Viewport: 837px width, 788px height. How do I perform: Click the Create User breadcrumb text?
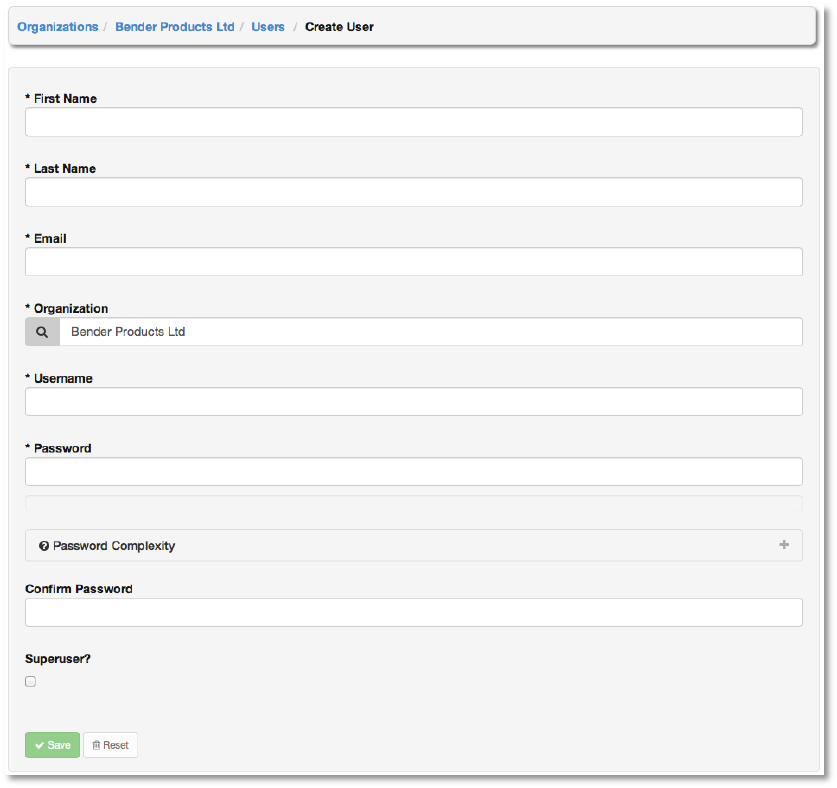(339, 27)
